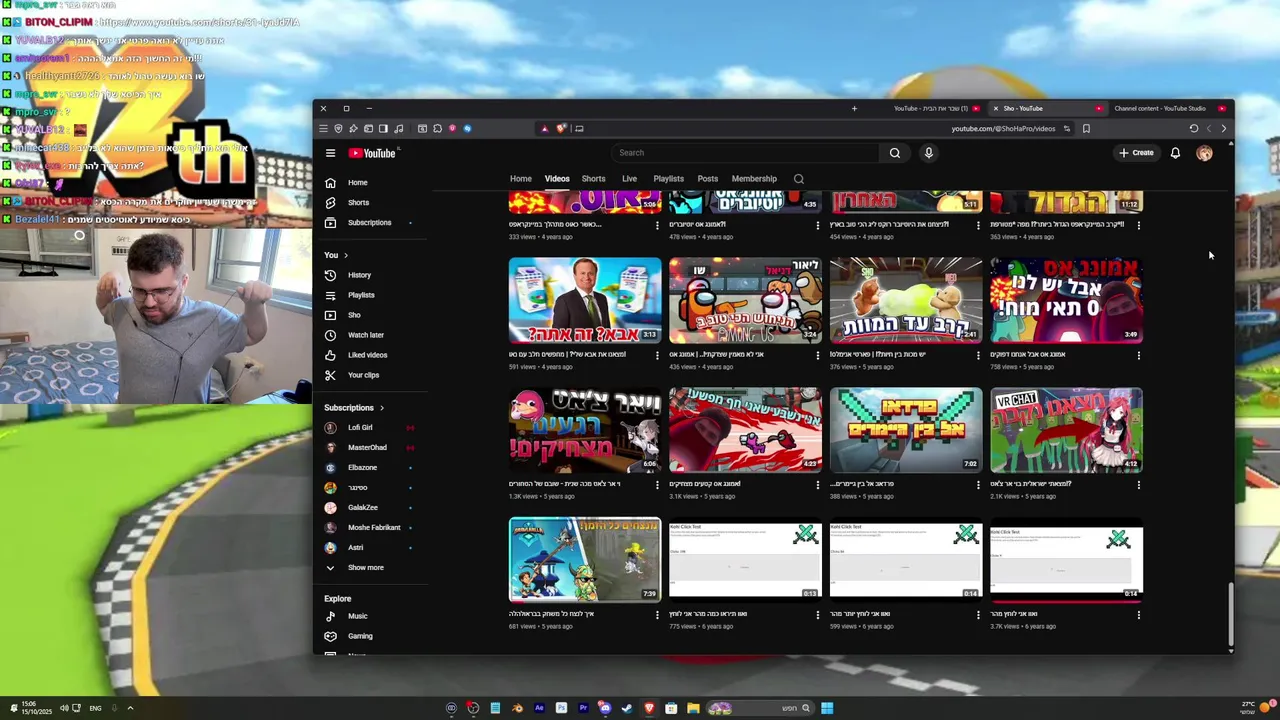Open Astri subscription channel

pos(355,548)
